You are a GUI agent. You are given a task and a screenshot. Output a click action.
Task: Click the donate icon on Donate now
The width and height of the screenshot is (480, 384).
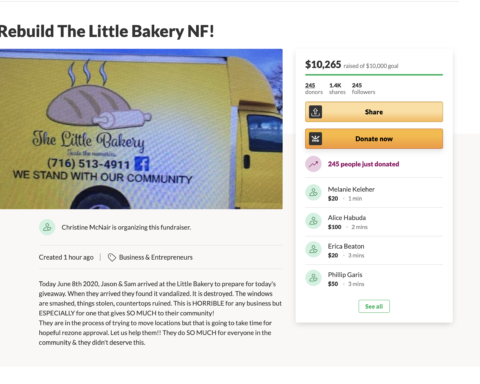coord(315,139)
